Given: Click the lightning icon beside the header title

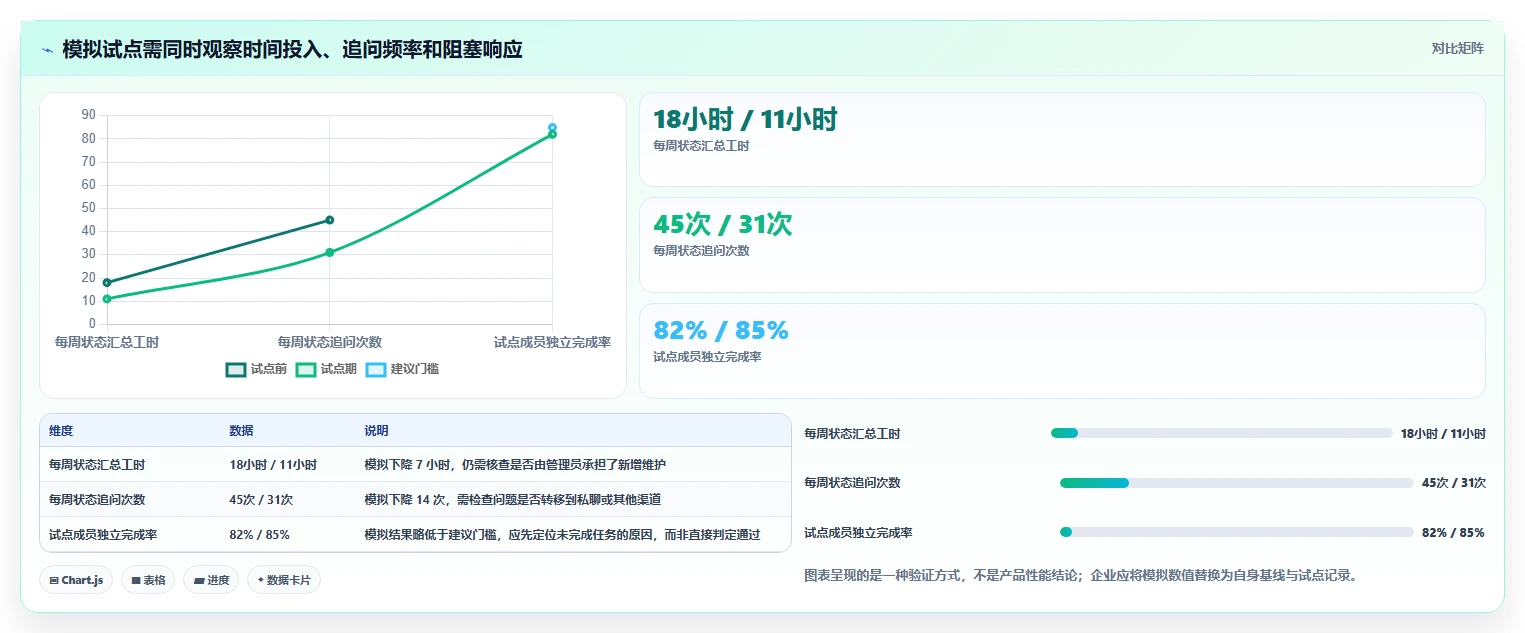Looking at the screenshot, I should (48, 49).
